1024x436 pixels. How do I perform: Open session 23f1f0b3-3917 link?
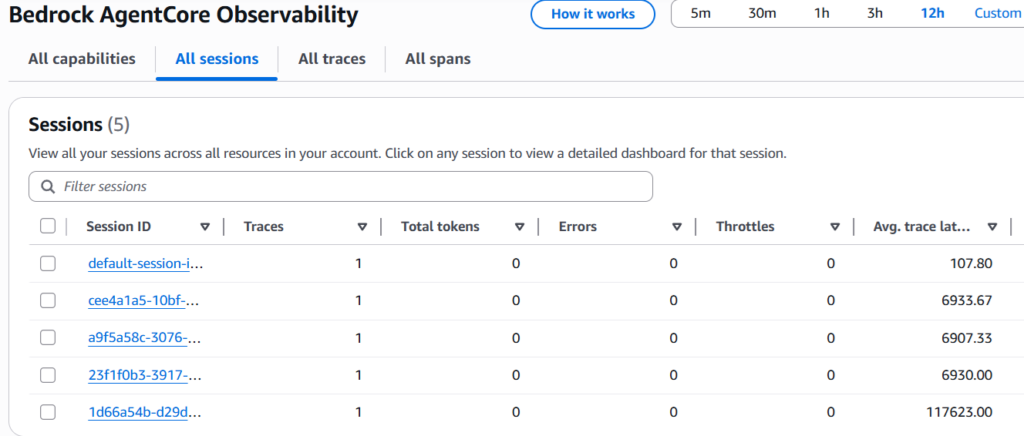tap(146, 375)
